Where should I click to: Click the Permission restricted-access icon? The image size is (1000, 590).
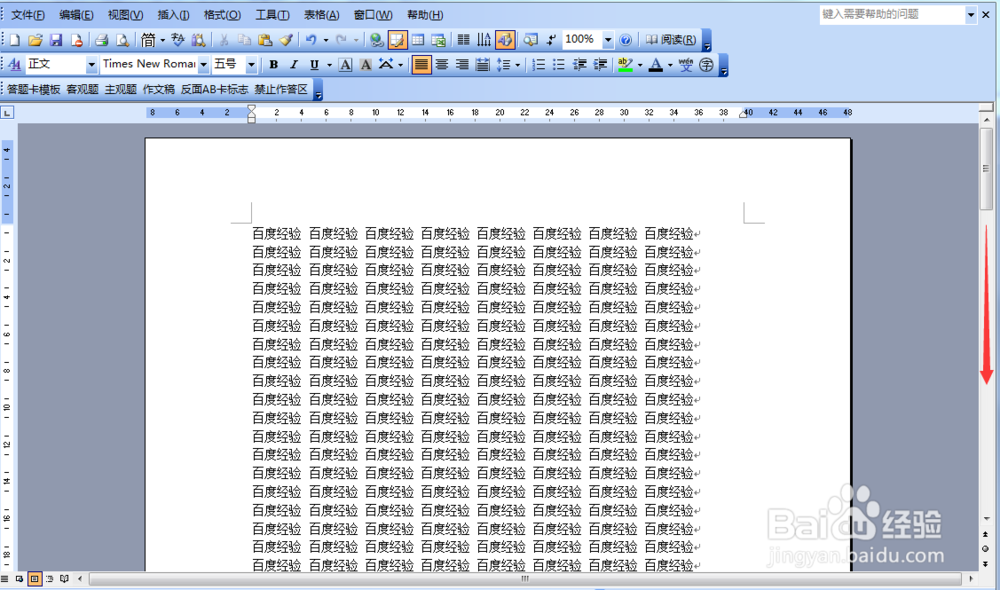click(76, 40)
